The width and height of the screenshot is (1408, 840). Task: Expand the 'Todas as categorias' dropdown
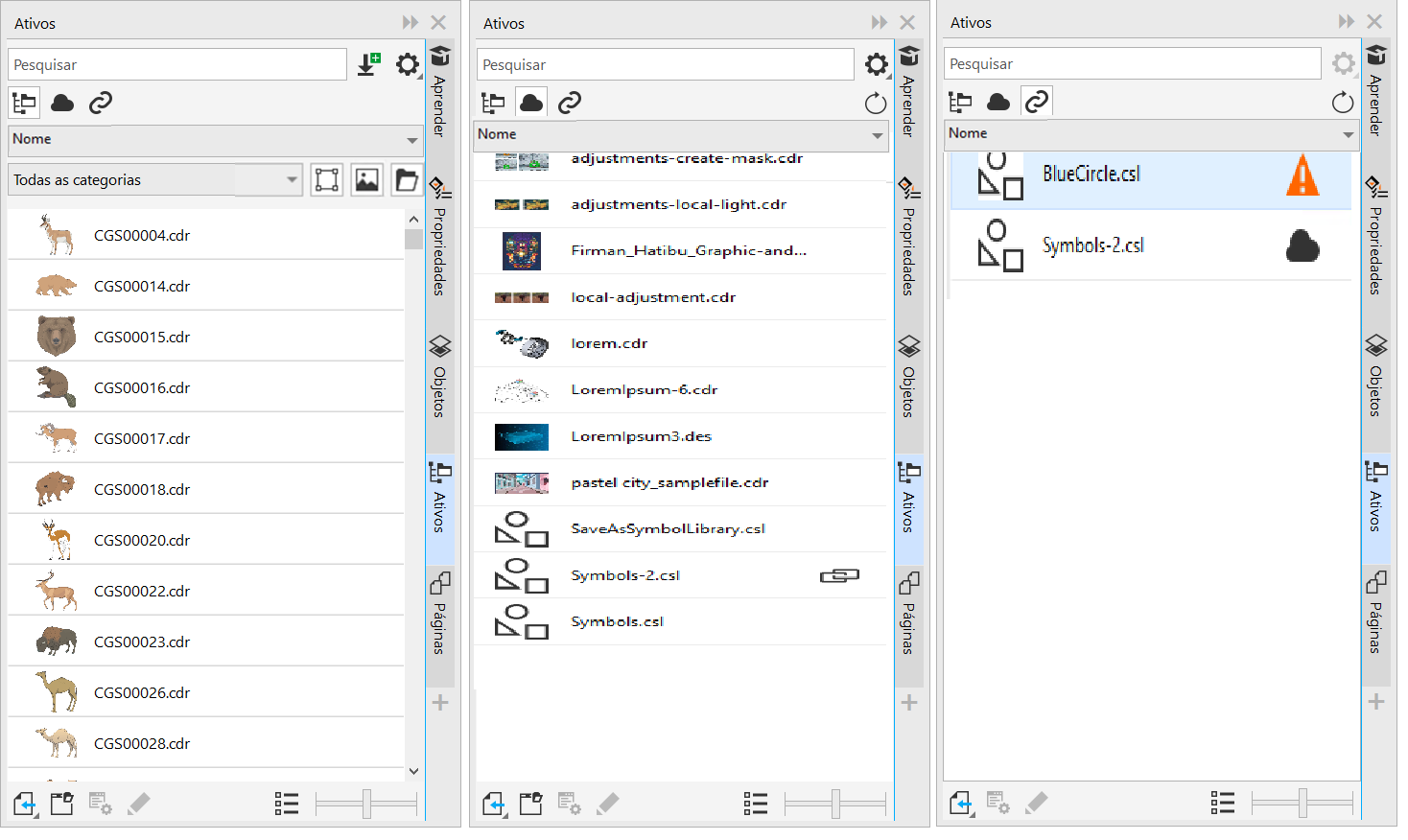[x=292, y=180]
